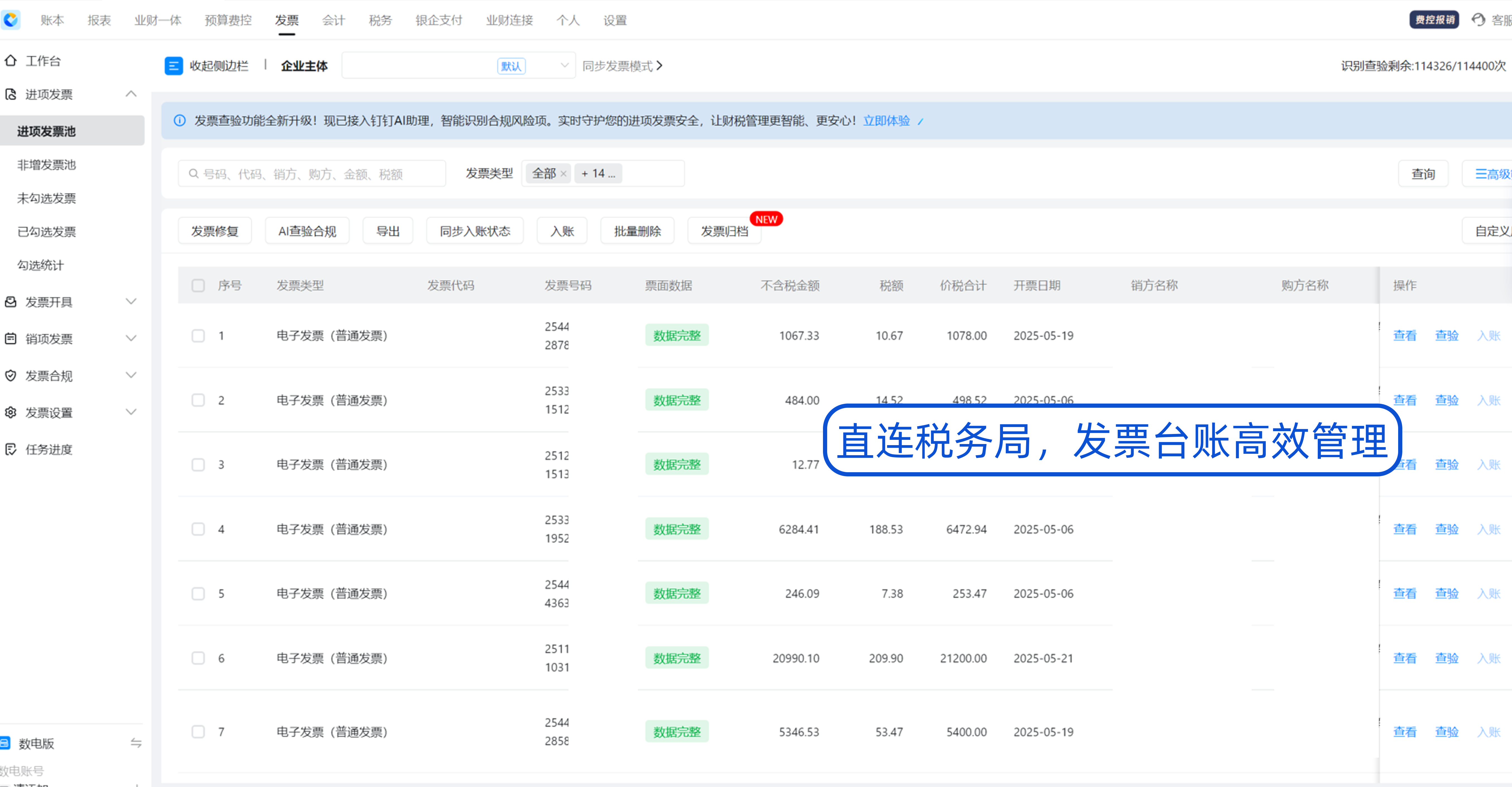Expand the 销项发票 section chevron

131,339
